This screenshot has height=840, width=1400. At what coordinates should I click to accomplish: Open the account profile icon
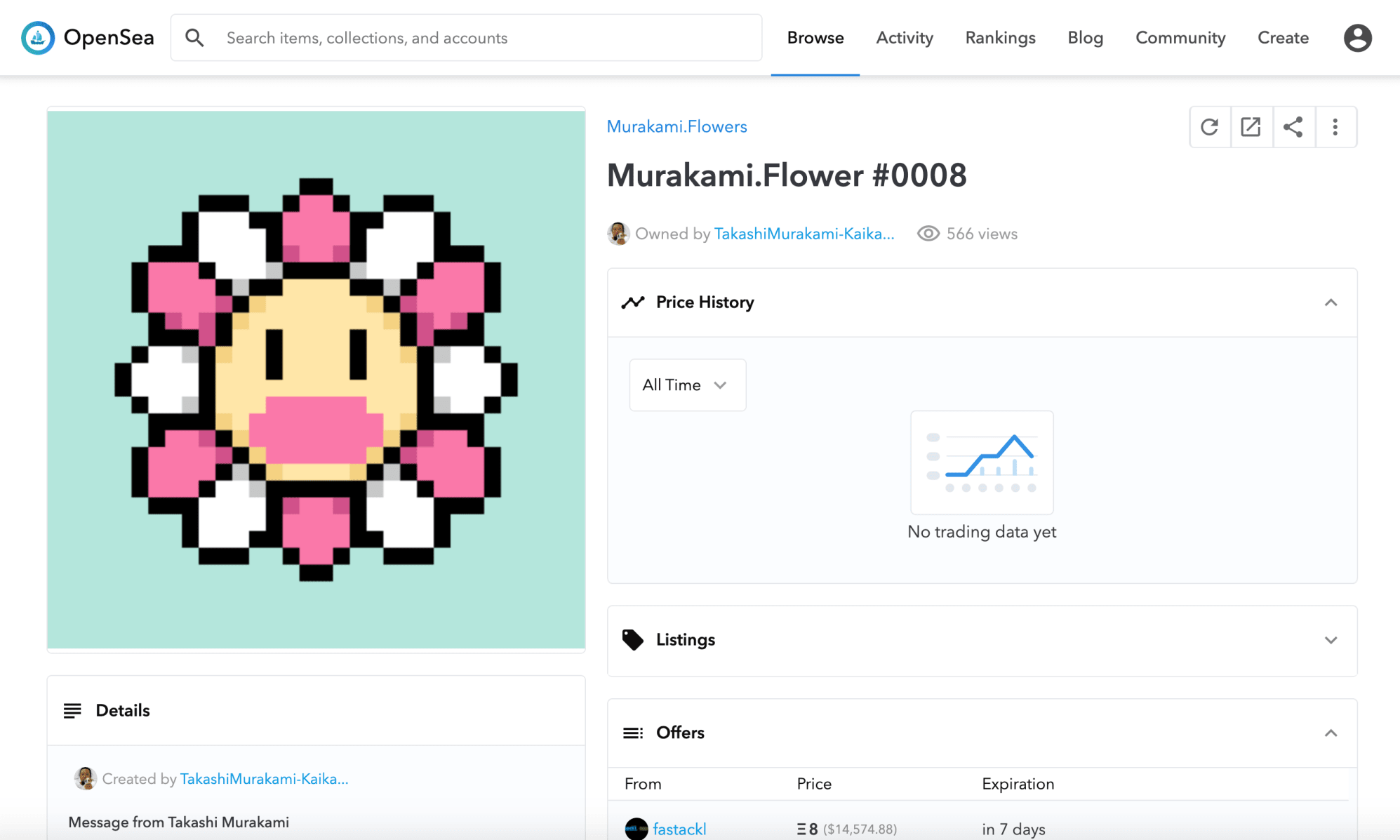click(x=1357, y=38)
